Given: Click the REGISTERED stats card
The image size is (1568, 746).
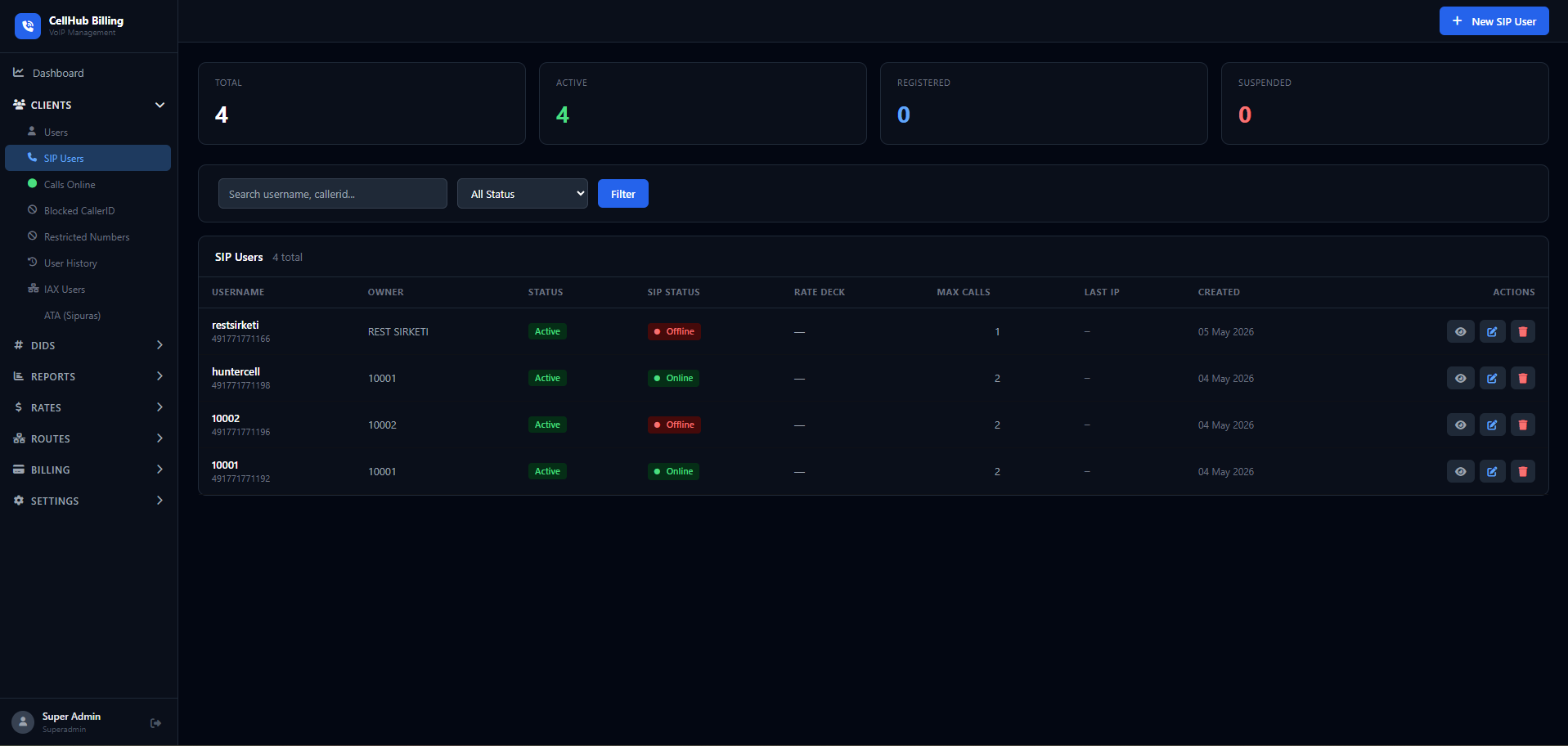Looking at the screenshot, I should [x=1044, y=103].
